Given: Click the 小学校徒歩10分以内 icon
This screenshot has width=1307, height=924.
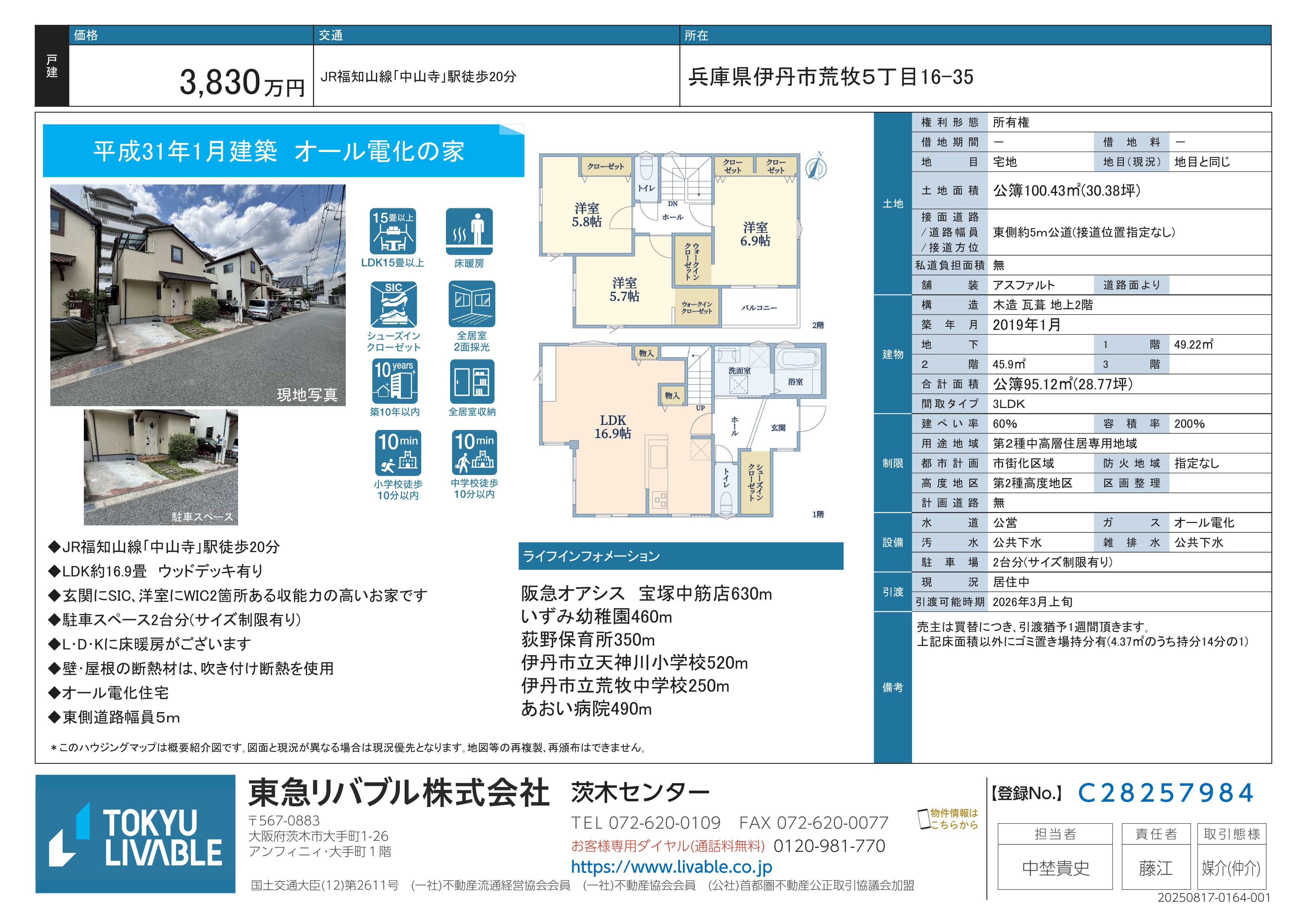Looking at the screenshot, I should click(x=398, y=453).
